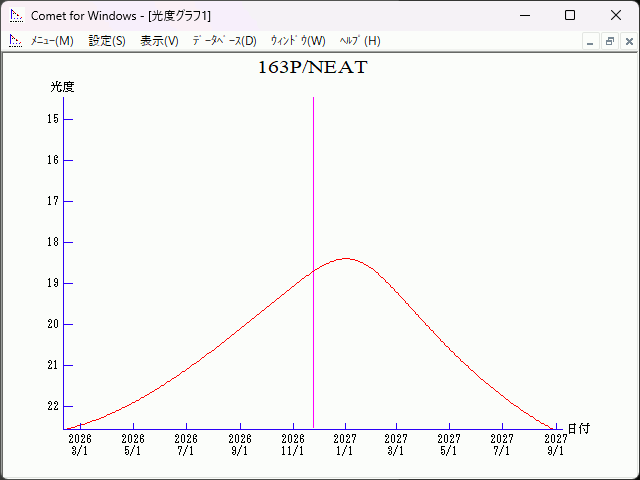The width and height of the screenshot is (640, 480).
Task: Open the ウィンドウ(W) window menu
Action: (x=298, y=41)
